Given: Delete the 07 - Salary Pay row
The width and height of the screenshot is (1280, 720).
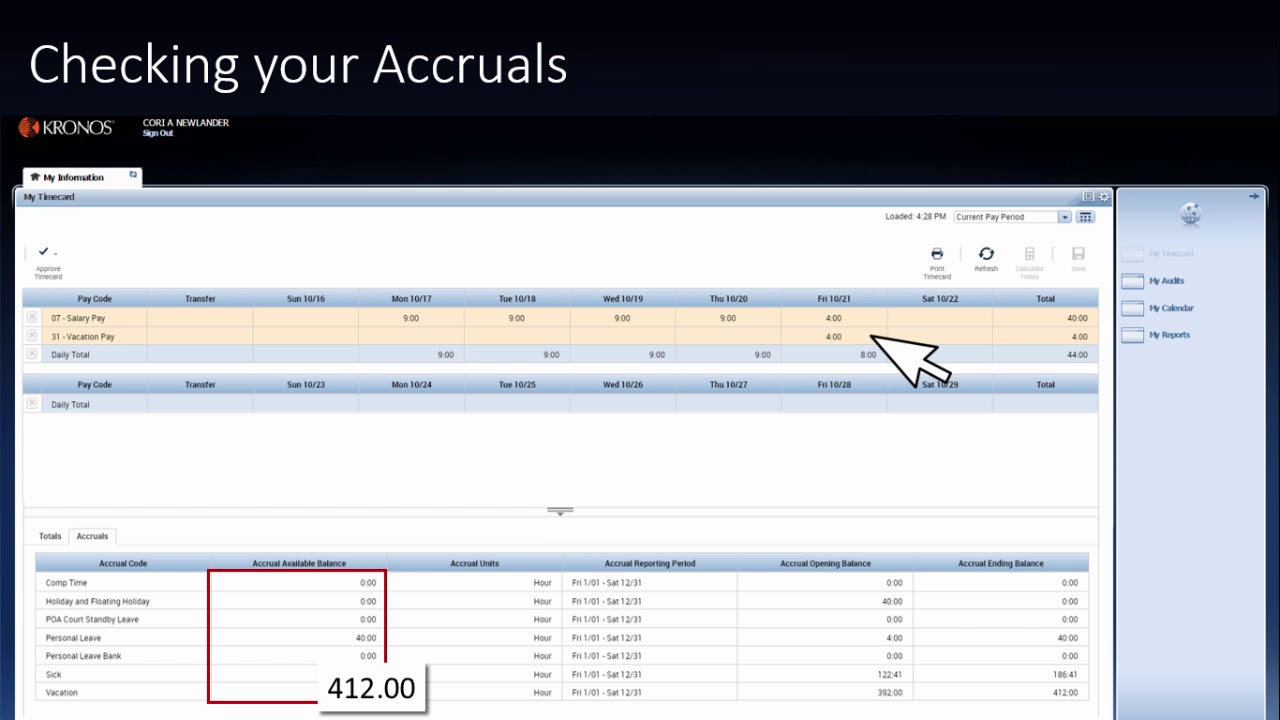Looking at the screenshot, I should point(32,317).
